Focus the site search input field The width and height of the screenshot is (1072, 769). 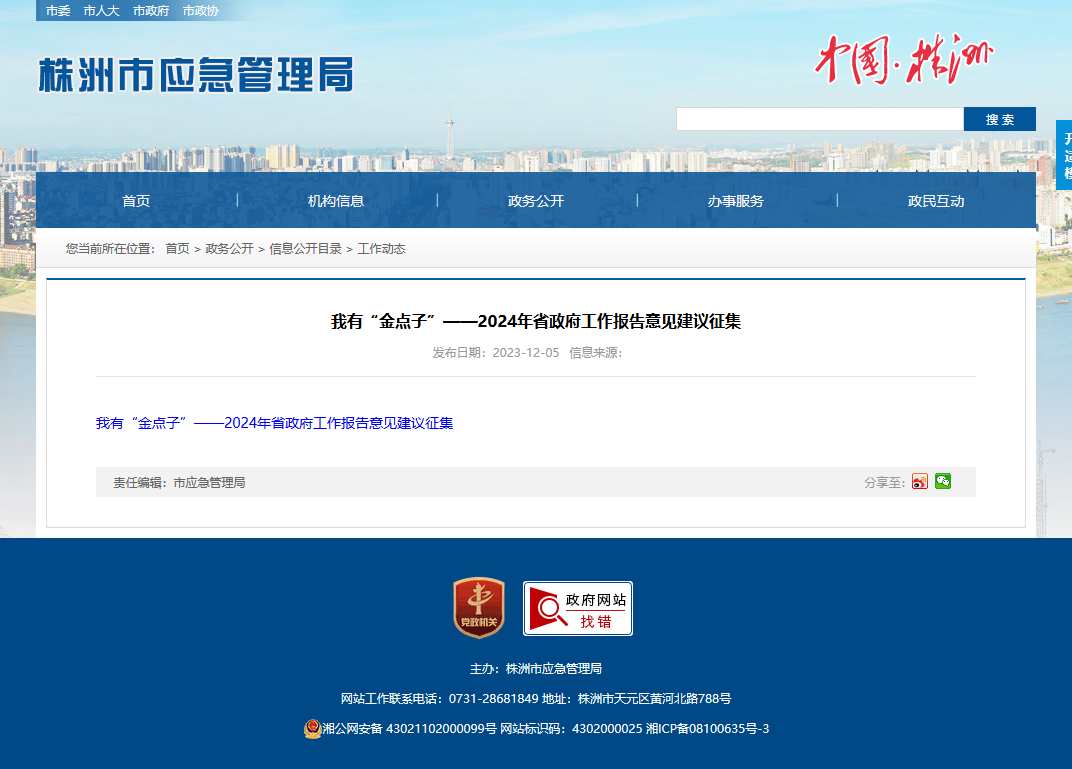pyautogui.click(x=820, y=119)
